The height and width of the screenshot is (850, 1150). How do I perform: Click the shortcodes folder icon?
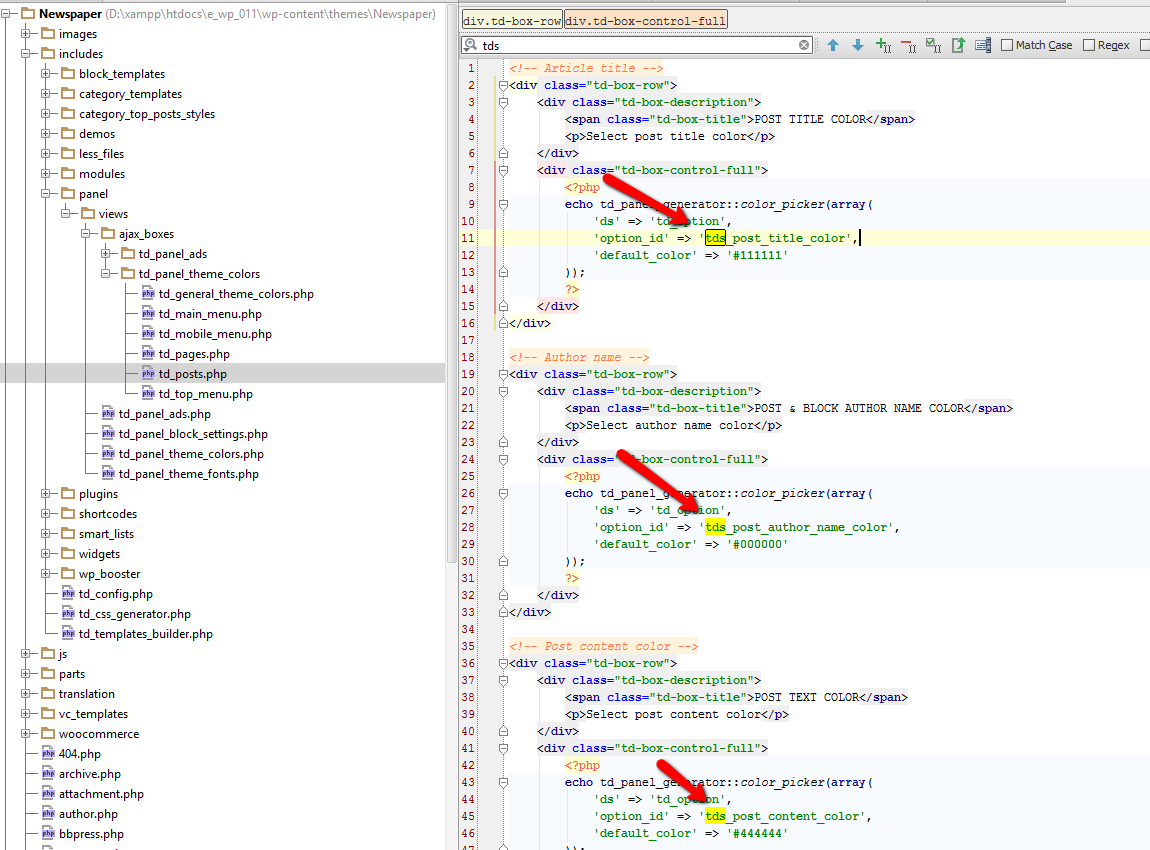(68, 513)
